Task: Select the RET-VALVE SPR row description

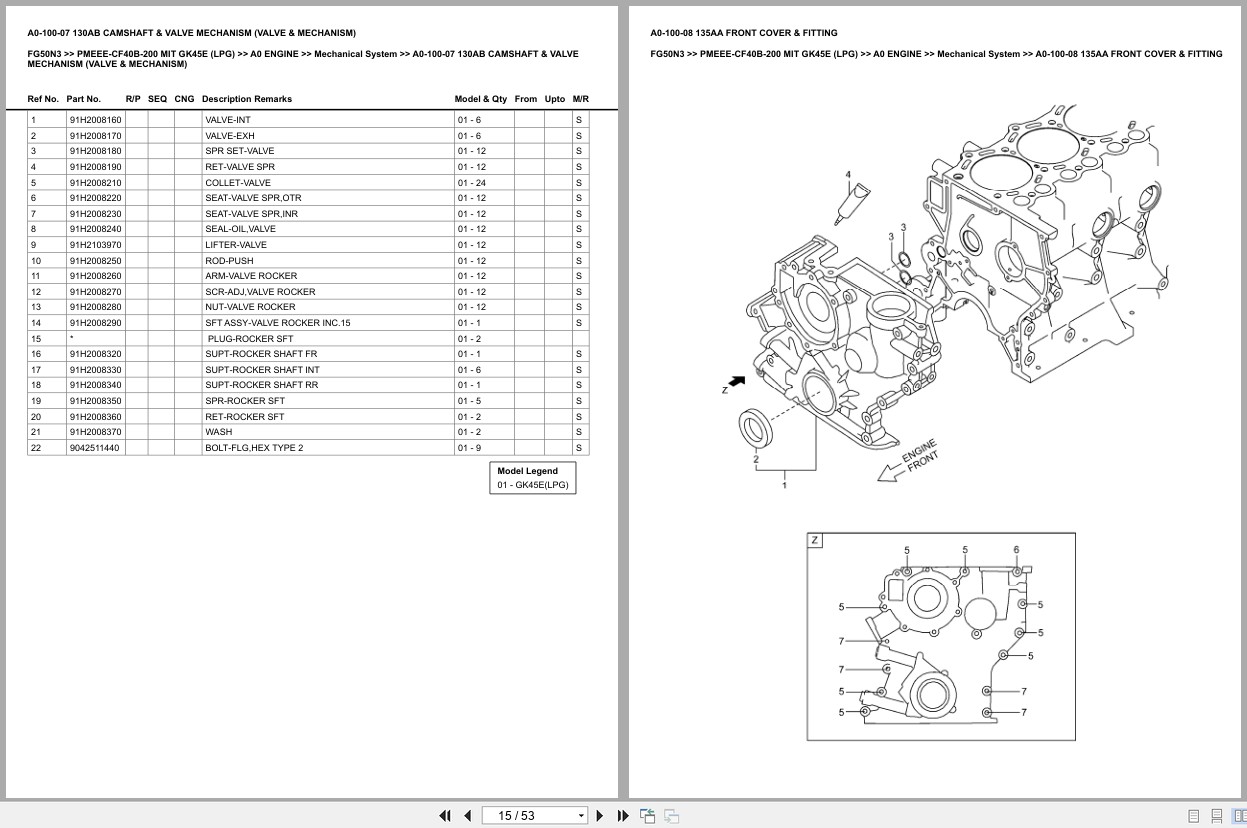Action: (240, 167)
